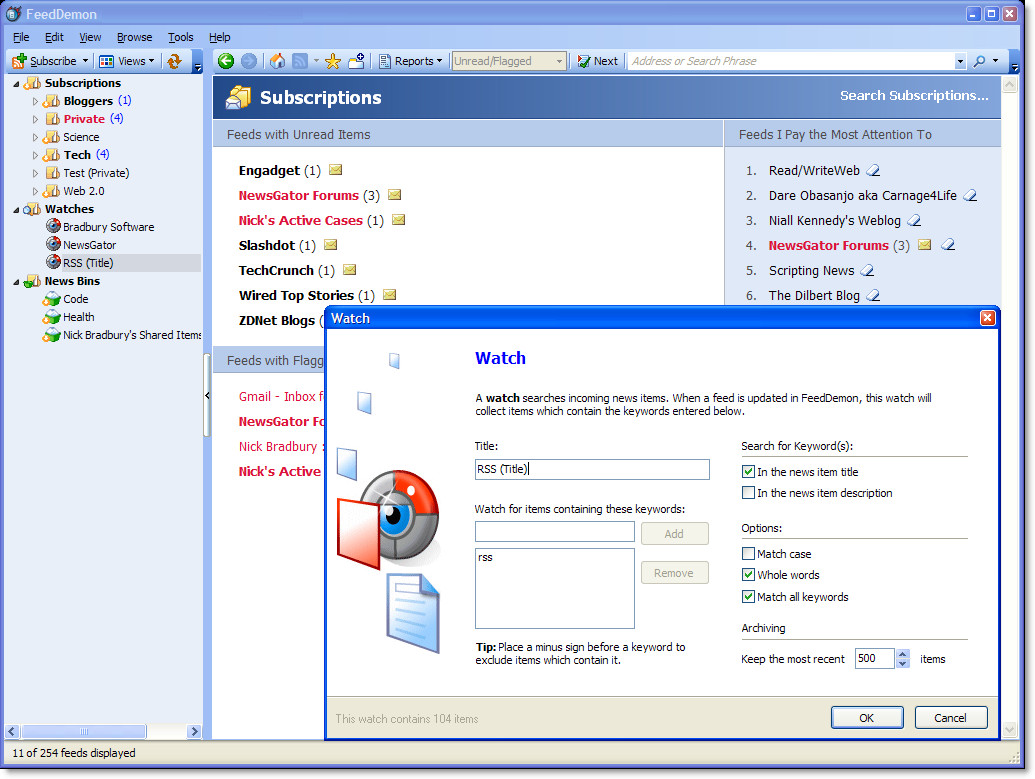Click the greyed-out Remove keyword button
This screenshot has height=779, width=1035.
point(674,573)
